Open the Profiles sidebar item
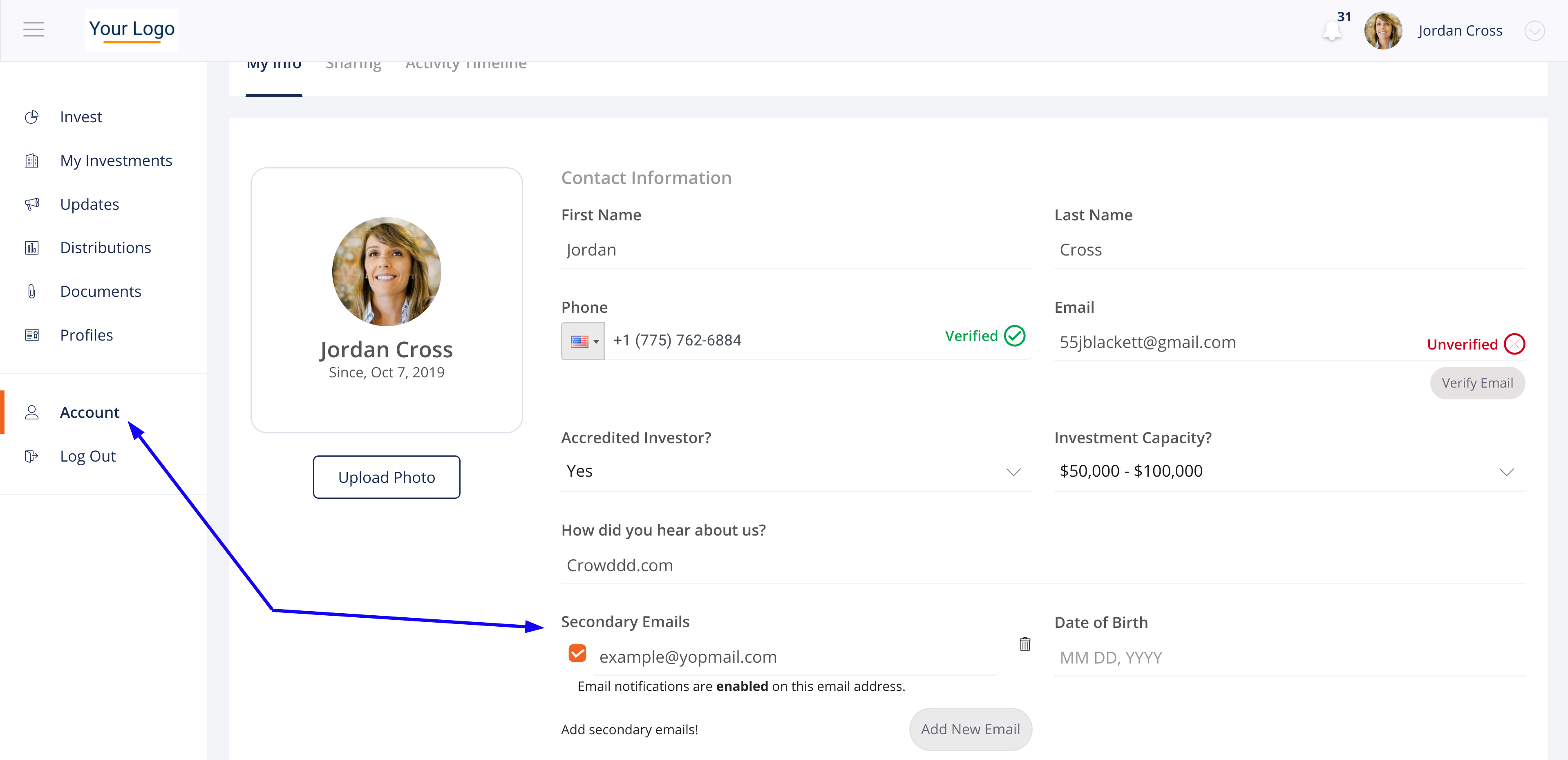 click(x=87, y=335)
